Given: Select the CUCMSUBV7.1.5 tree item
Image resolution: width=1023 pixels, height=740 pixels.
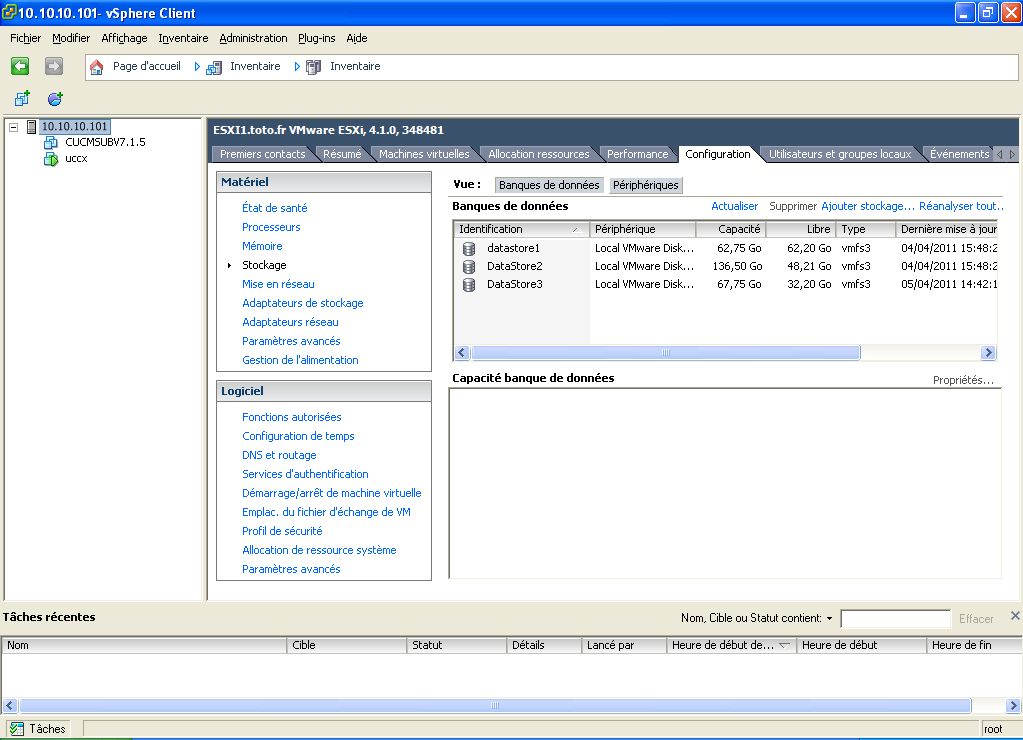Looking at the screenshot, I should click(105, 142).
